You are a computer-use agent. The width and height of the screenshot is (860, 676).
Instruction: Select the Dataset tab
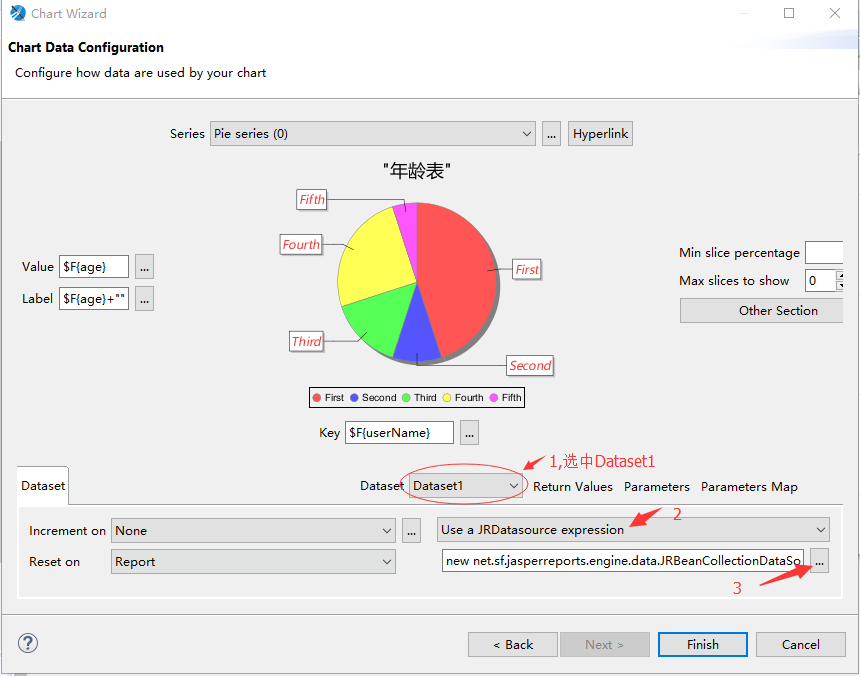click(43, 486)
